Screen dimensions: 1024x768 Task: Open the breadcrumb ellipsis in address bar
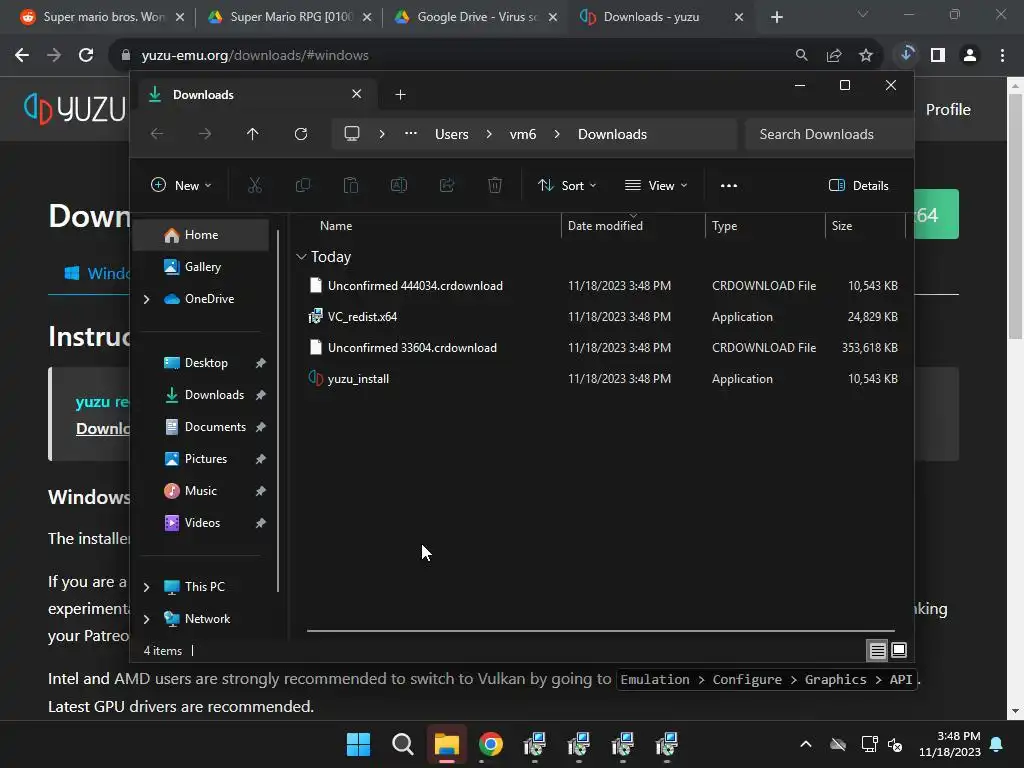pos(411,134)
